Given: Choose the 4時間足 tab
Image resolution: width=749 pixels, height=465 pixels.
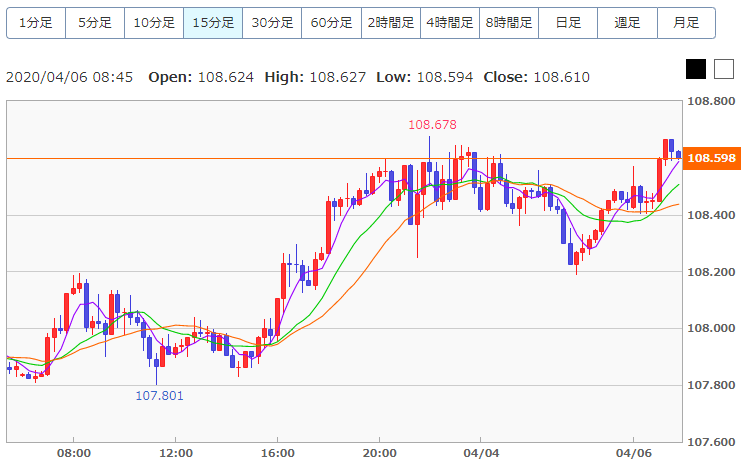Looking at the screenshot, I should click(x=450, y=22).
